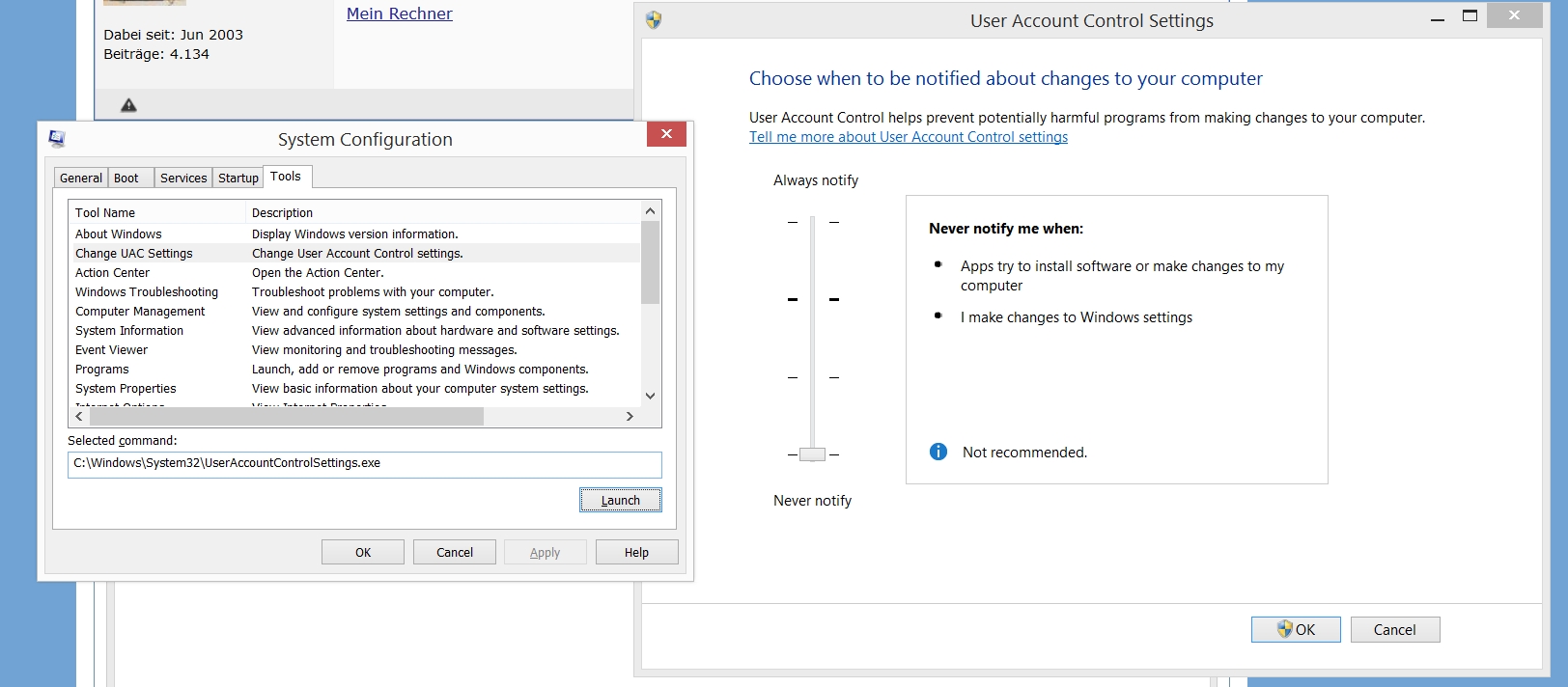
Task: Click the tools list horizontal scrollbar thumb
Action: [x=287, y=417]
